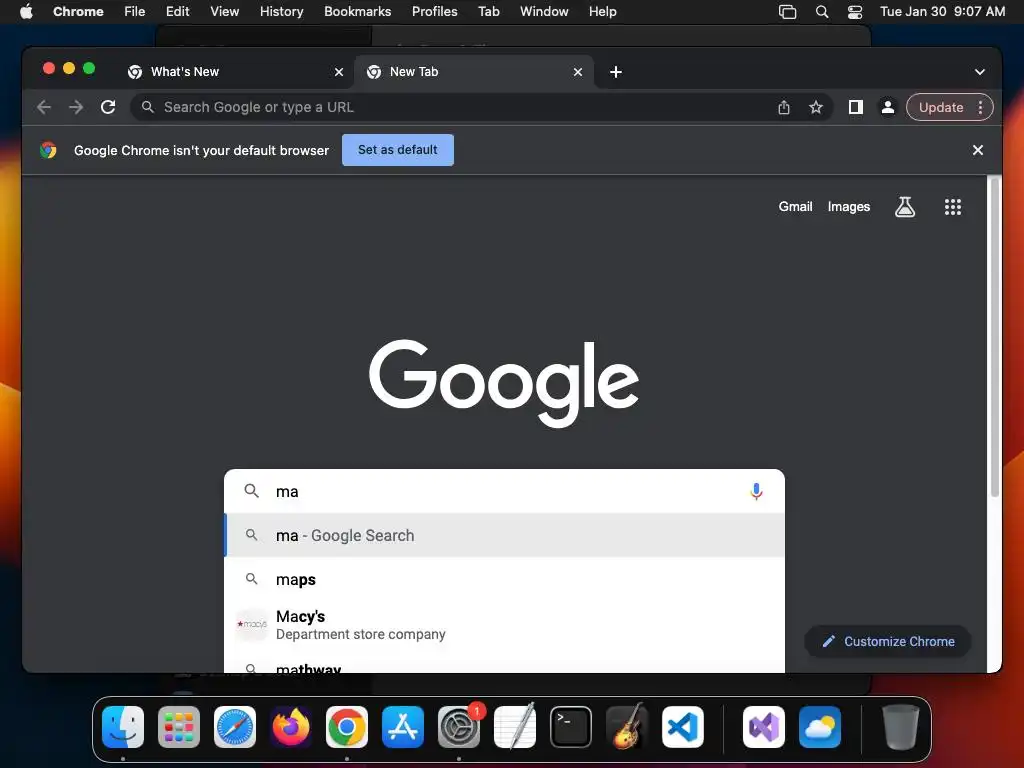Screen dimensions: 1024x768
Task: Open the Bookmarks menu
Action: (x=357, y=12)
